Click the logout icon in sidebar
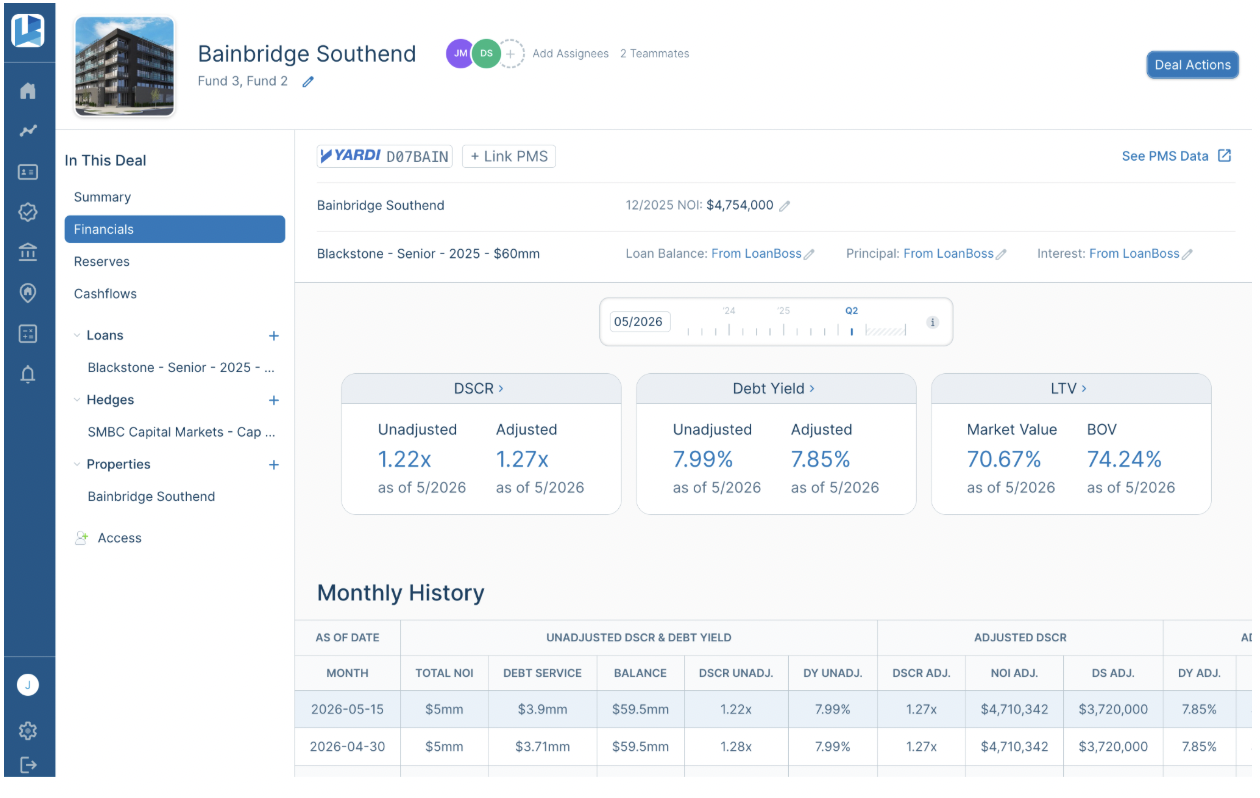 pos(28,765)
